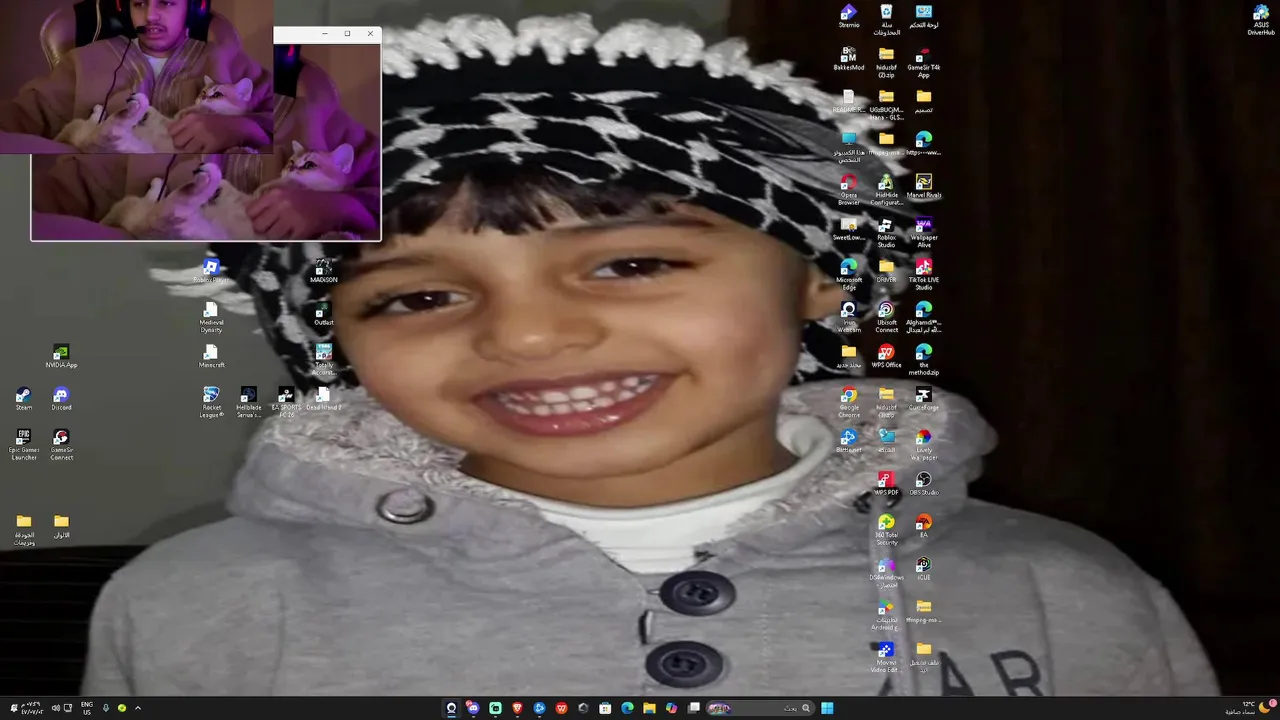Launch Steam from the desktop

click(x=23, y=399)
